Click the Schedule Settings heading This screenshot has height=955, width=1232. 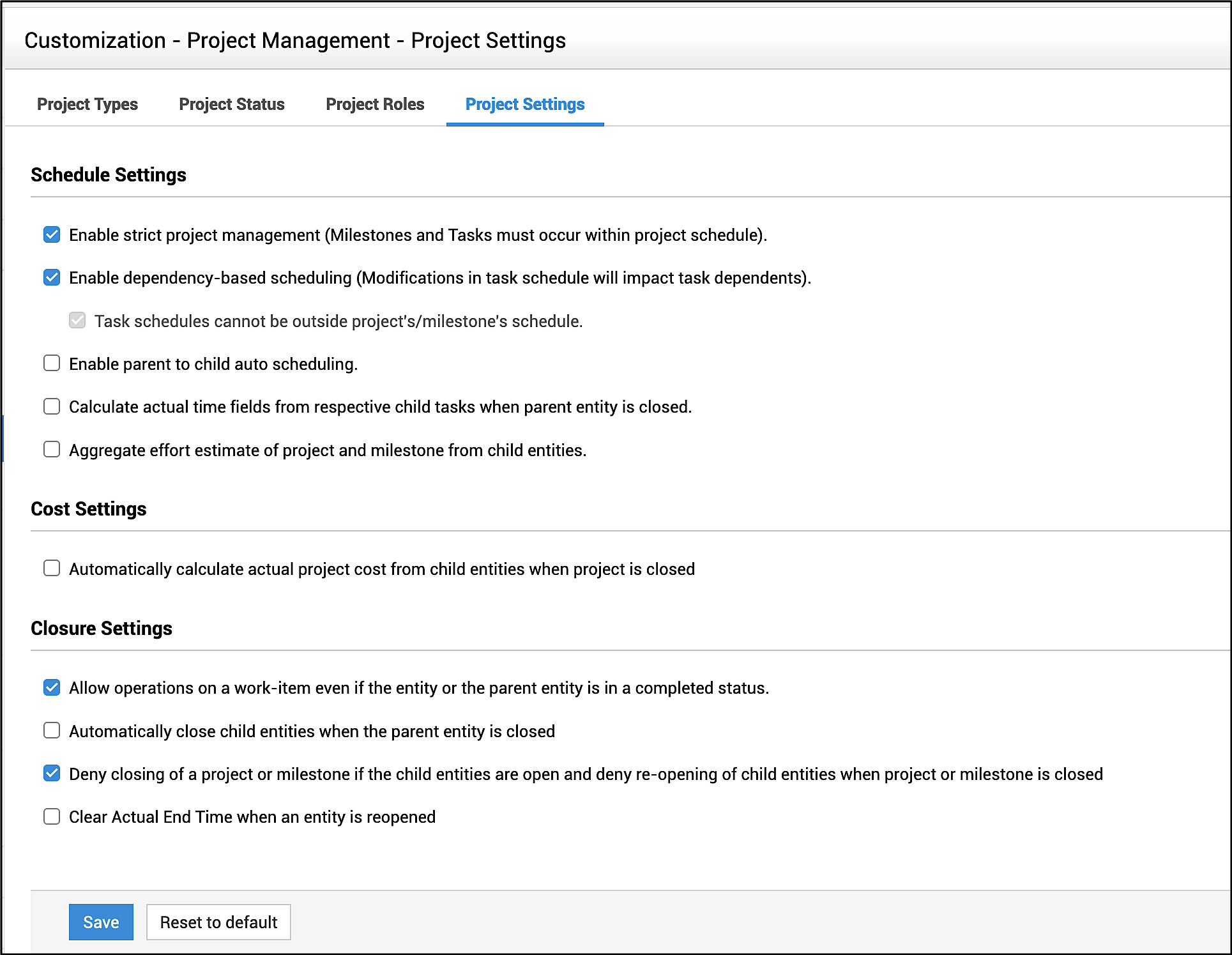coord(109,174)
